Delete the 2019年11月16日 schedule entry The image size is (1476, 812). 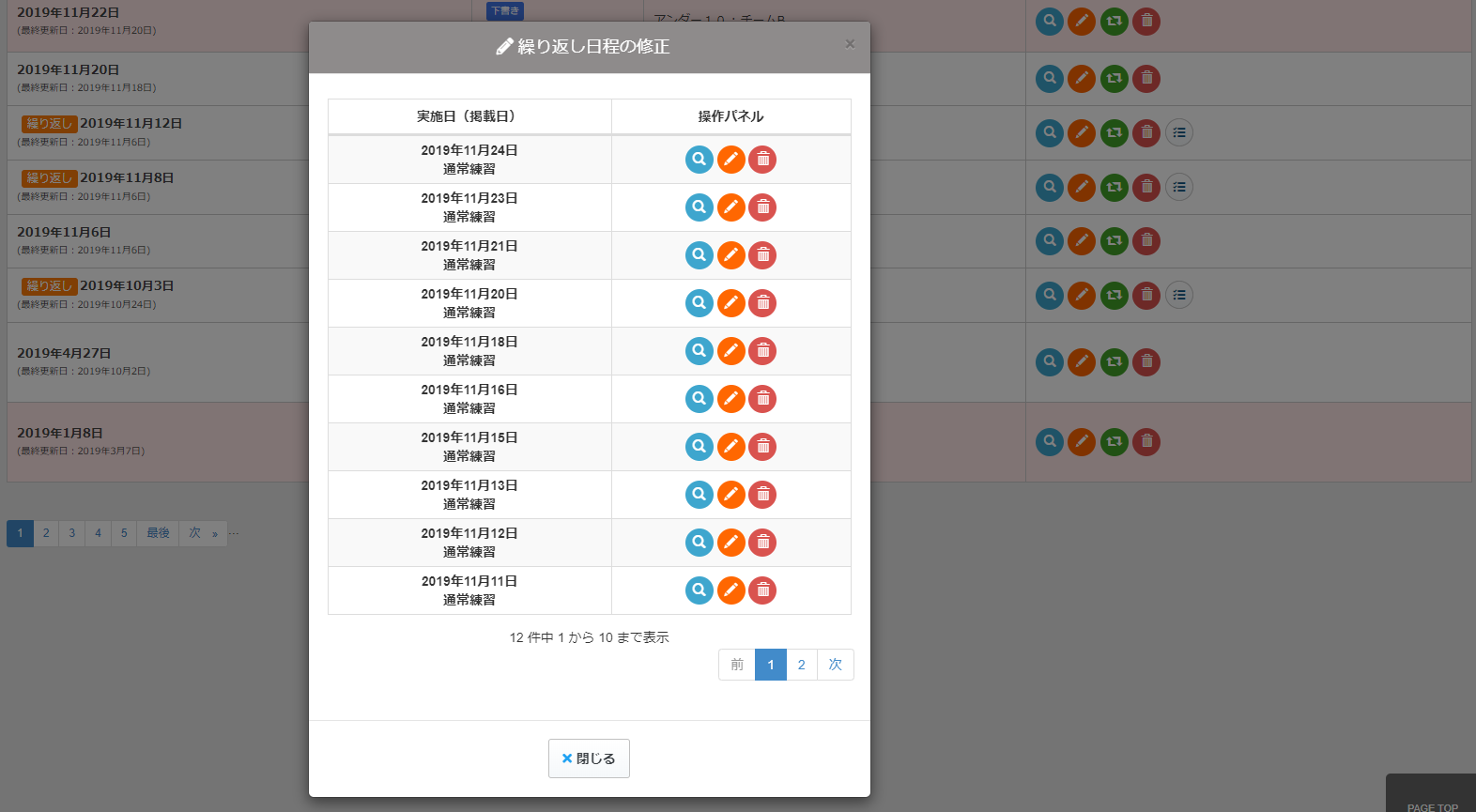point(762,399)
